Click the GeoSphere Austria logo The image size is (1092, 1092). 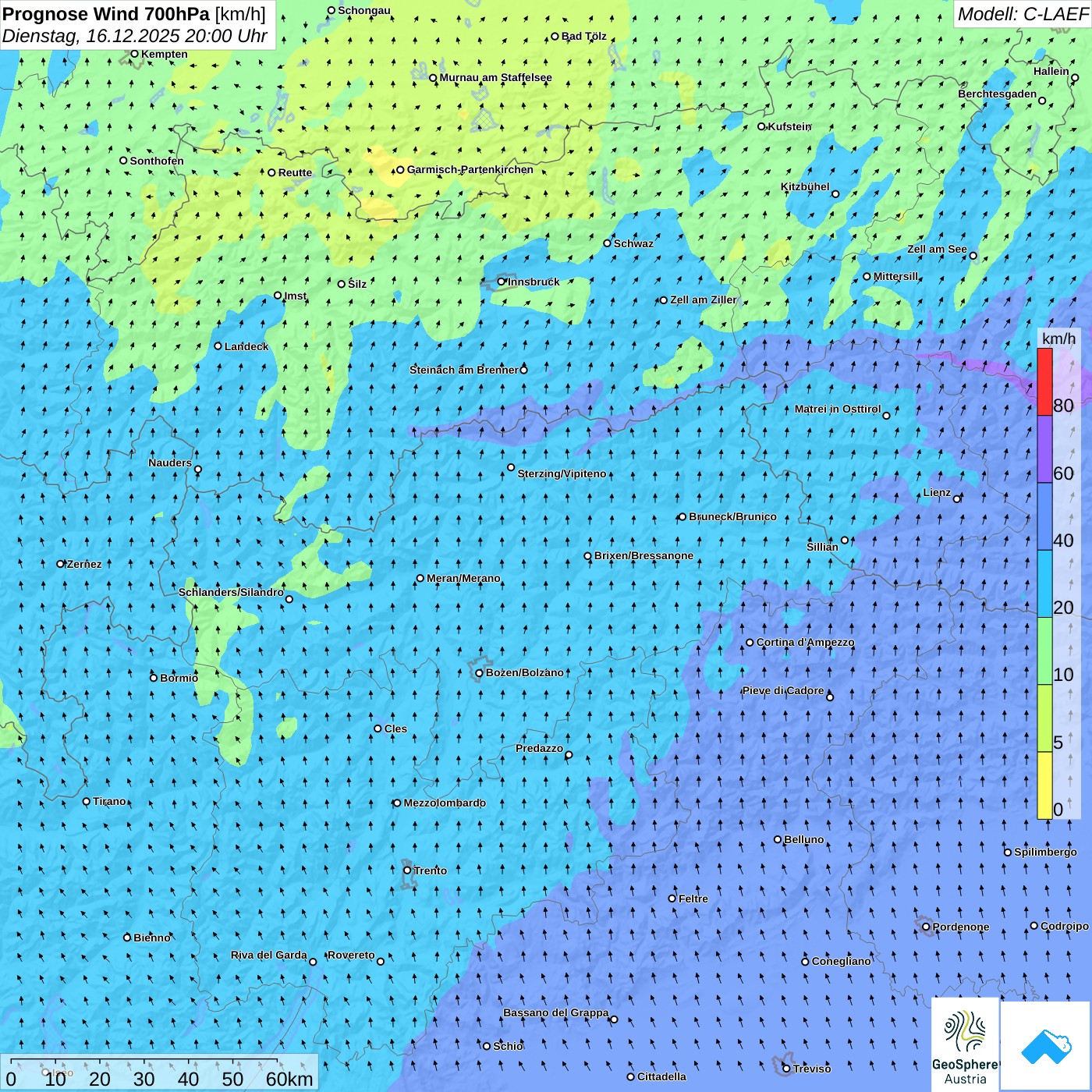pos(966,1045)
